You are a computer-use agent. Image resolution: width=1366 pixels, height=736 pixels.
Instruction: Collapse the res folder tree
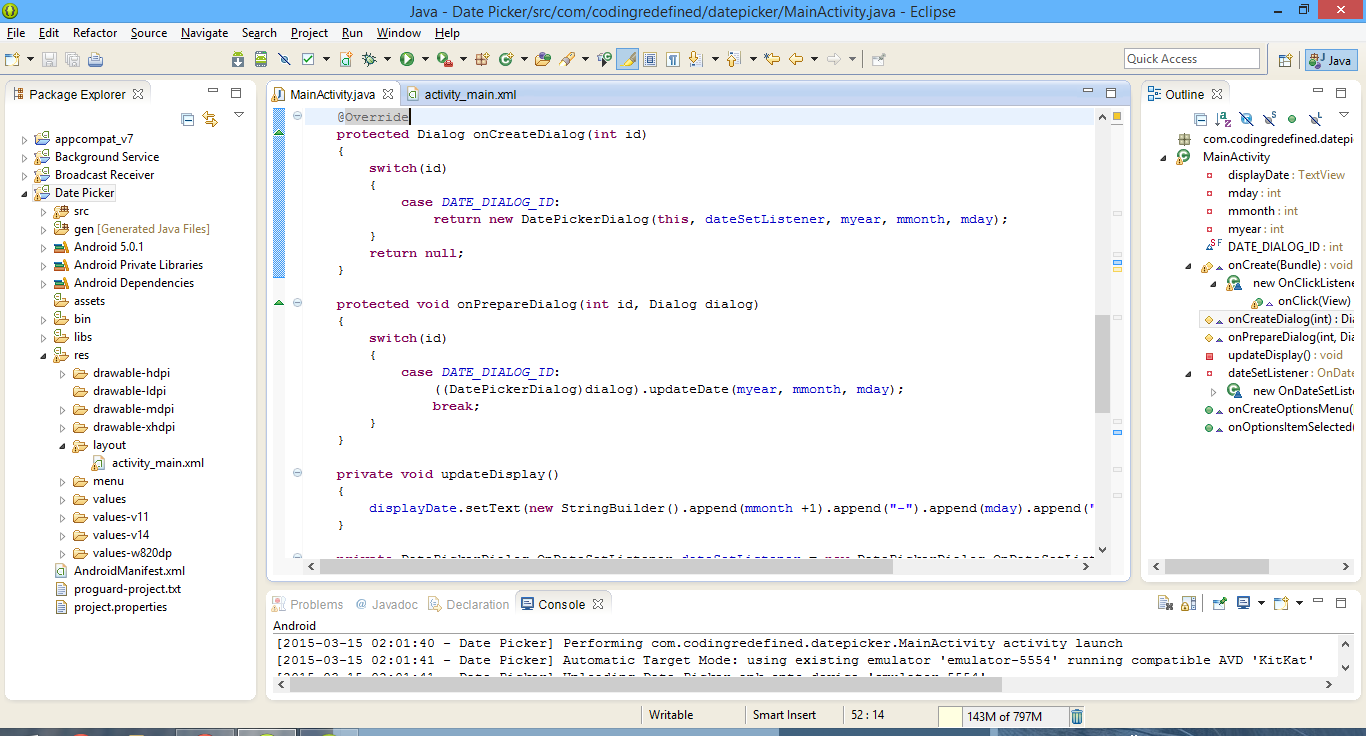[x=42, y=354]
